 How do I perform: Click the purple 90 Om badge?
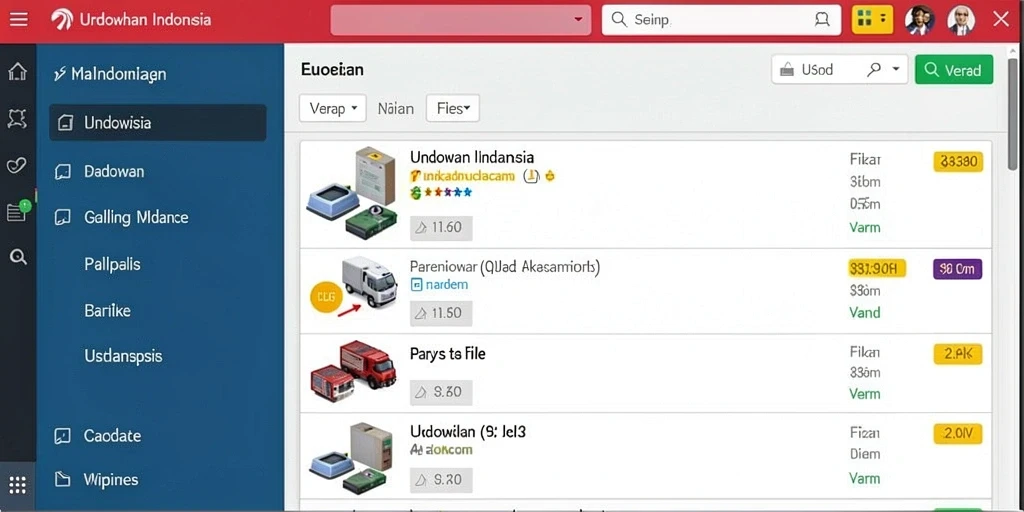pyautogui.click(x=957, y=268)
